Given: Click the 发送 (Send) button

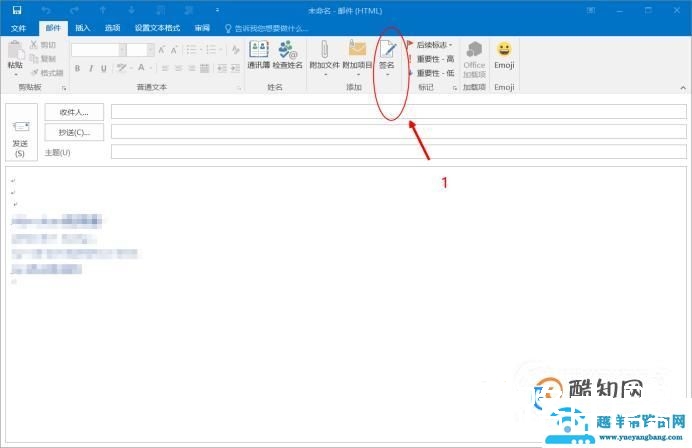Looking at the screenshot, I should pyautogui.click(x=21, y=132).
